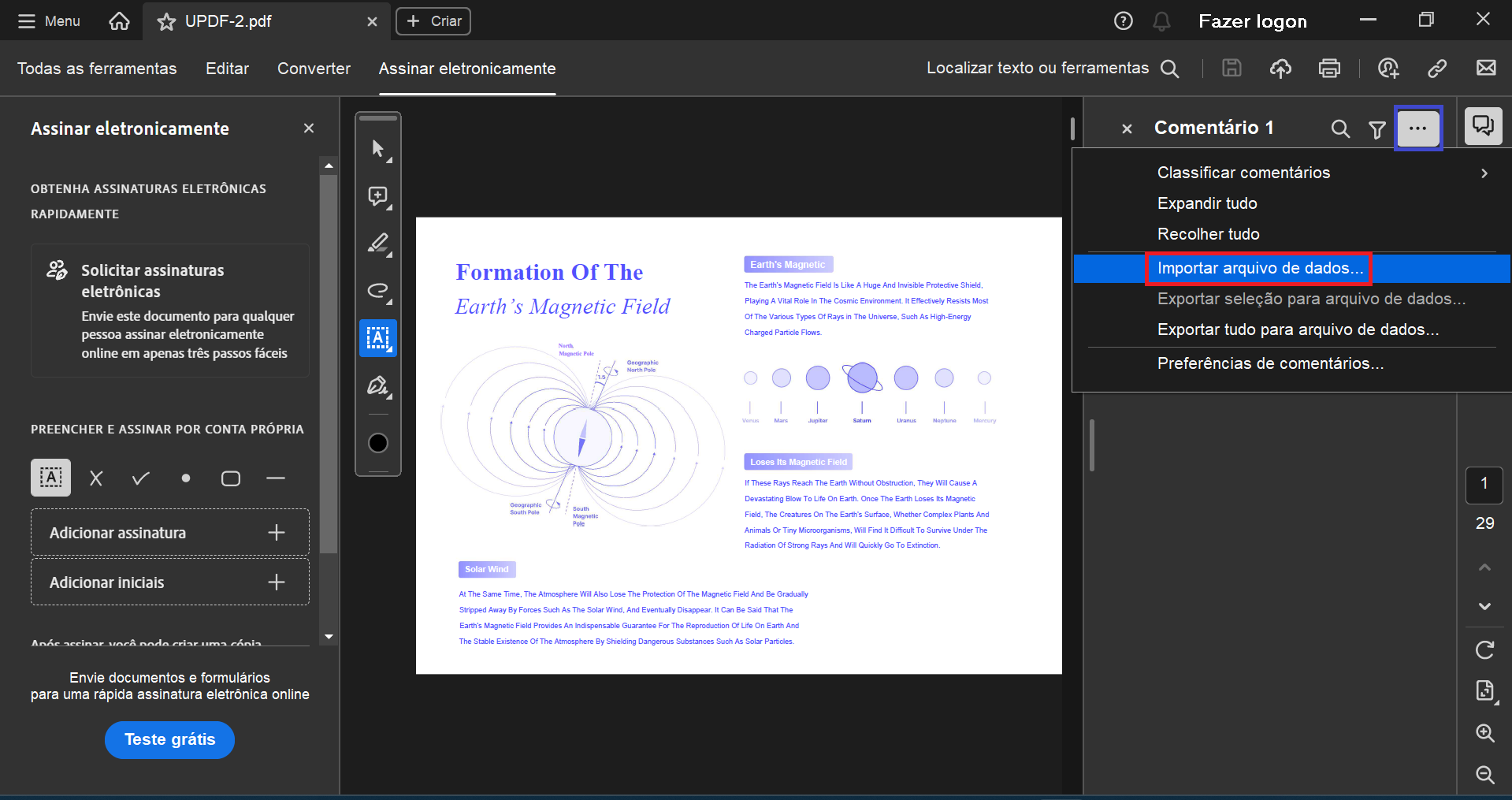
Task: Search comments with magnifier icon
Action: pos(1340,129)
